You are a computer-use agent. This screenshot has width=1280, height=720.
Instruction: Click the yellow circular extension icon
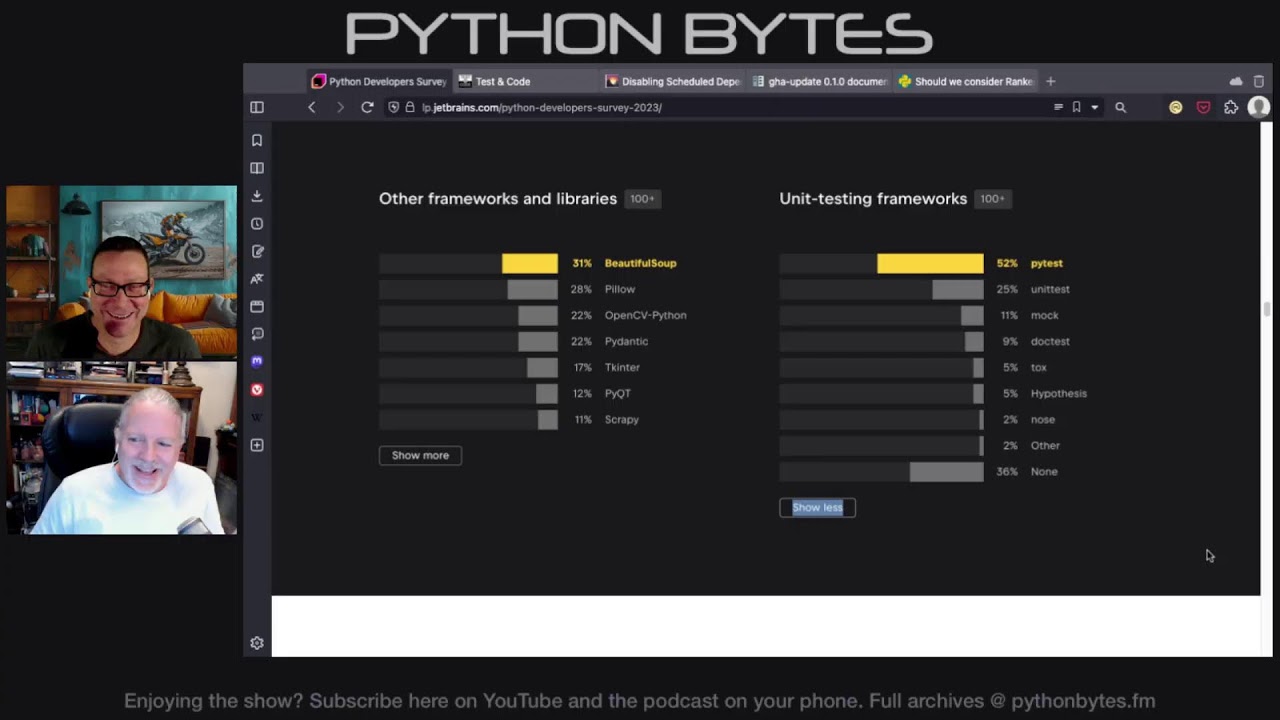[1176, 107]
